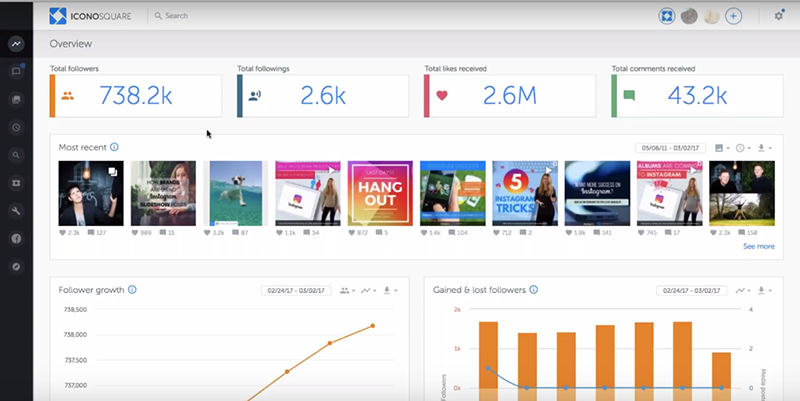Click the plus circle to add account
The height and width of the screenshot is (401, 800).
pyautogui.click(x=733, y=16)
